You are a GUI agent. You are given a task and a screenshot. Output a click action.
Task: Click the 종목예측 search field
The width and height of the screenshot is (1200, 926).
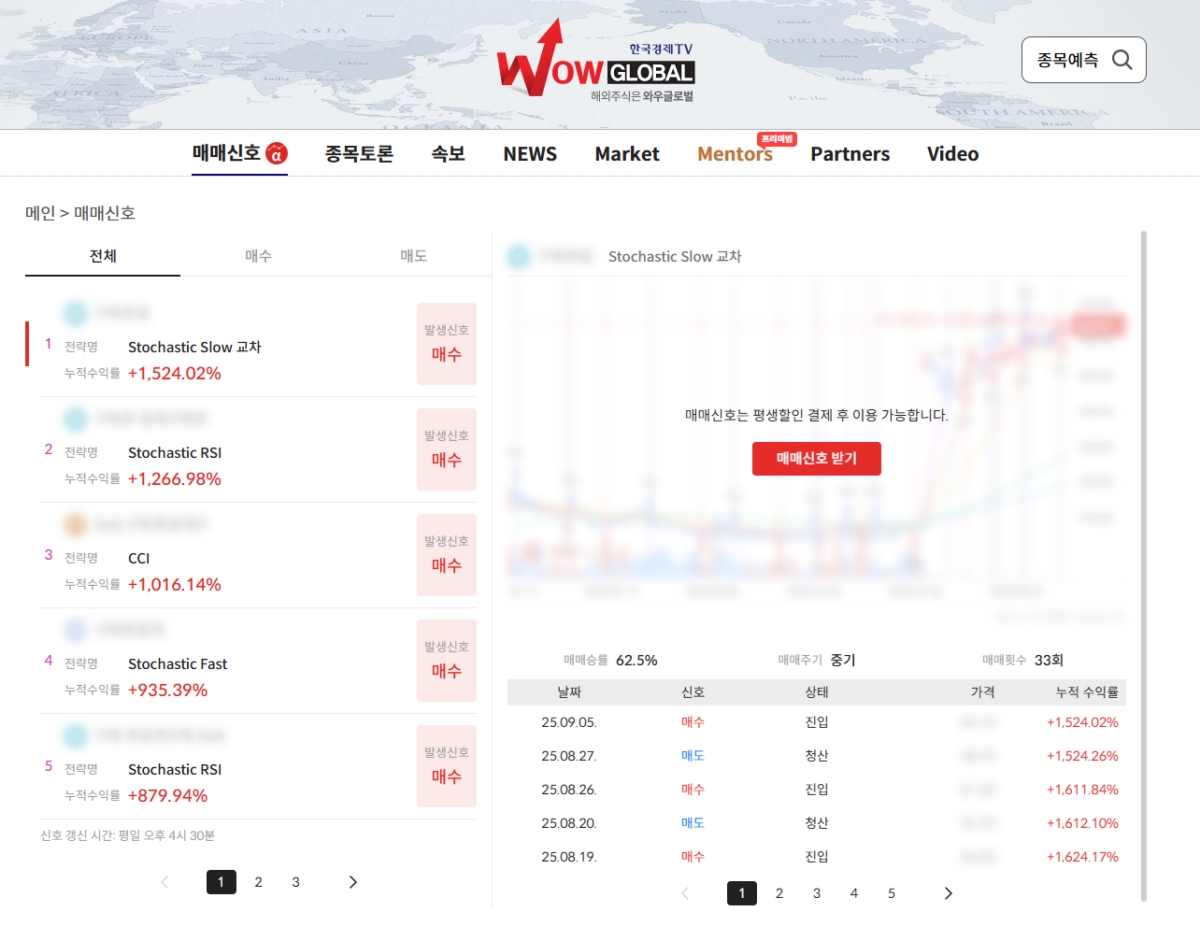tap(1068, 60)
